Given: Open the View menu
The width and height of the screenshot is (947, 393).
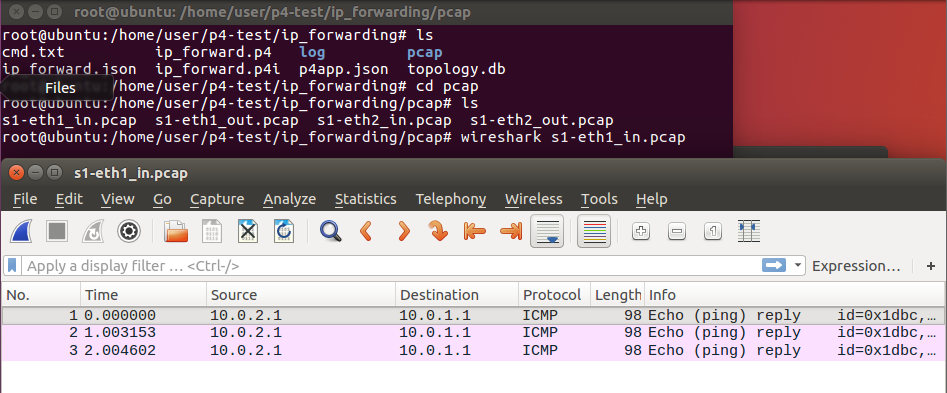Looking at the screenshot, I should click(118, 199).
